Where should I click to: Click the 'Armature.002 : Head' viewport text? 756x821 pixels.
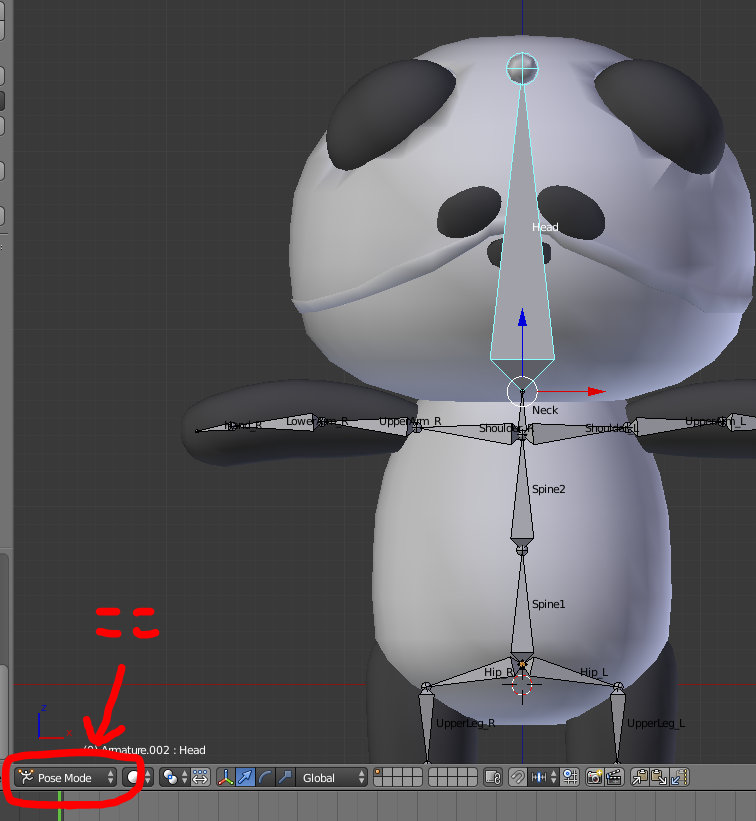153,750
